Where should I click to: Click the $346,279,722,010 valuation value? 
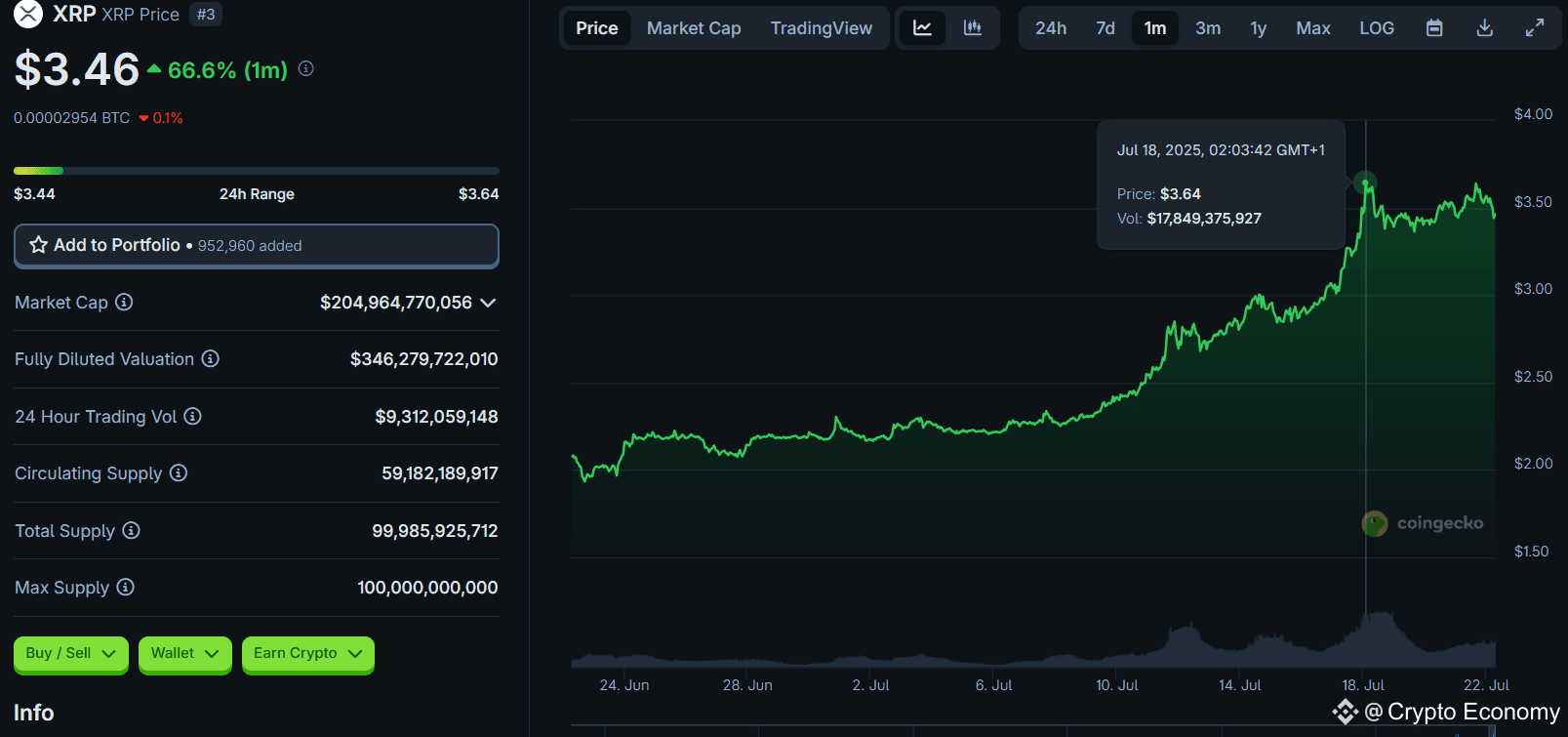pos(424,359)
